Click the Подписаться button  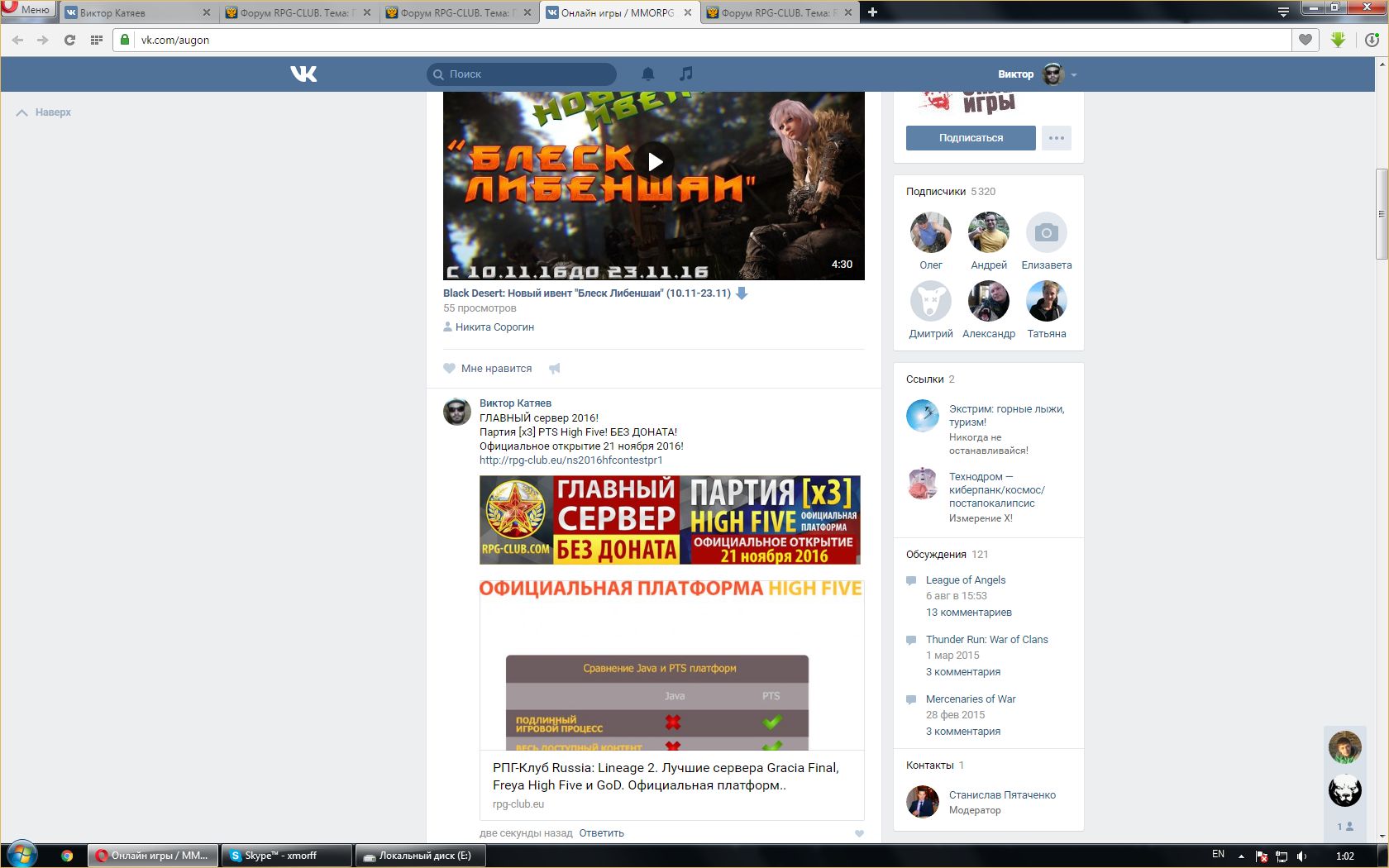pos(971,138)
